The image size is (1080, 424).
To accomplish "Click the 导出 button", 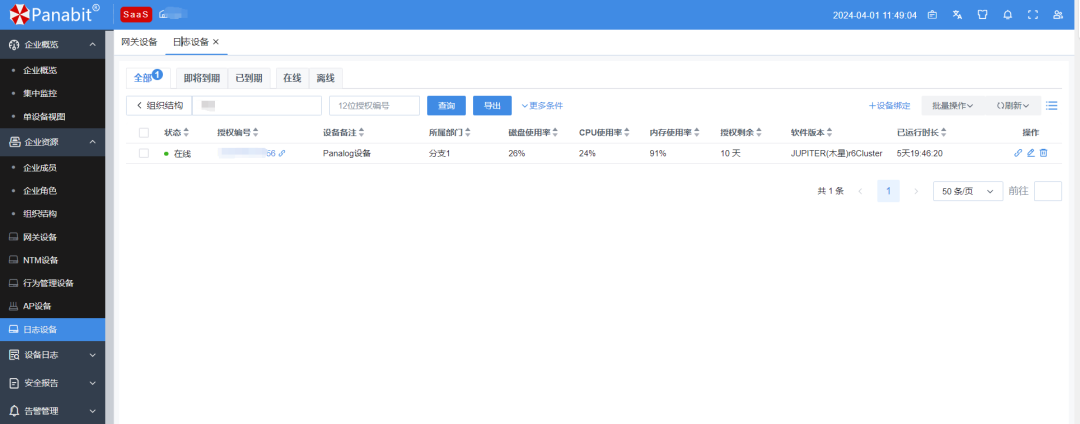I will coord(492,106).
